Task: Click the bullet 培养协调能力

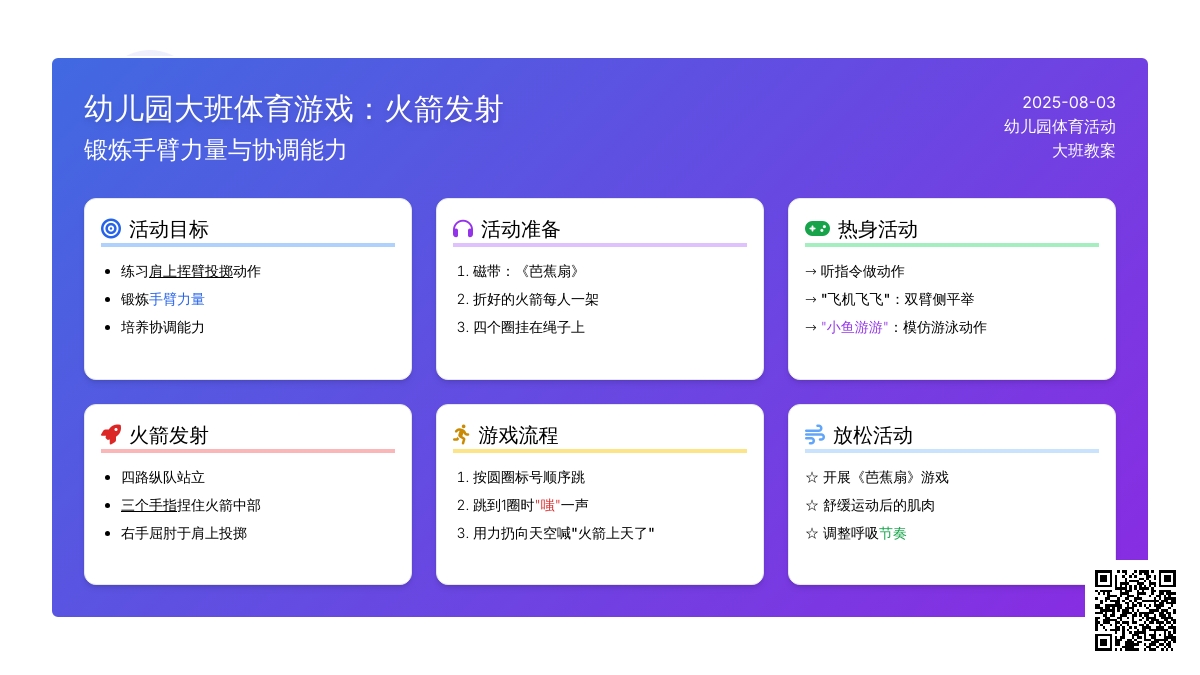Action: pyautogui.click(x=163, y=327)
